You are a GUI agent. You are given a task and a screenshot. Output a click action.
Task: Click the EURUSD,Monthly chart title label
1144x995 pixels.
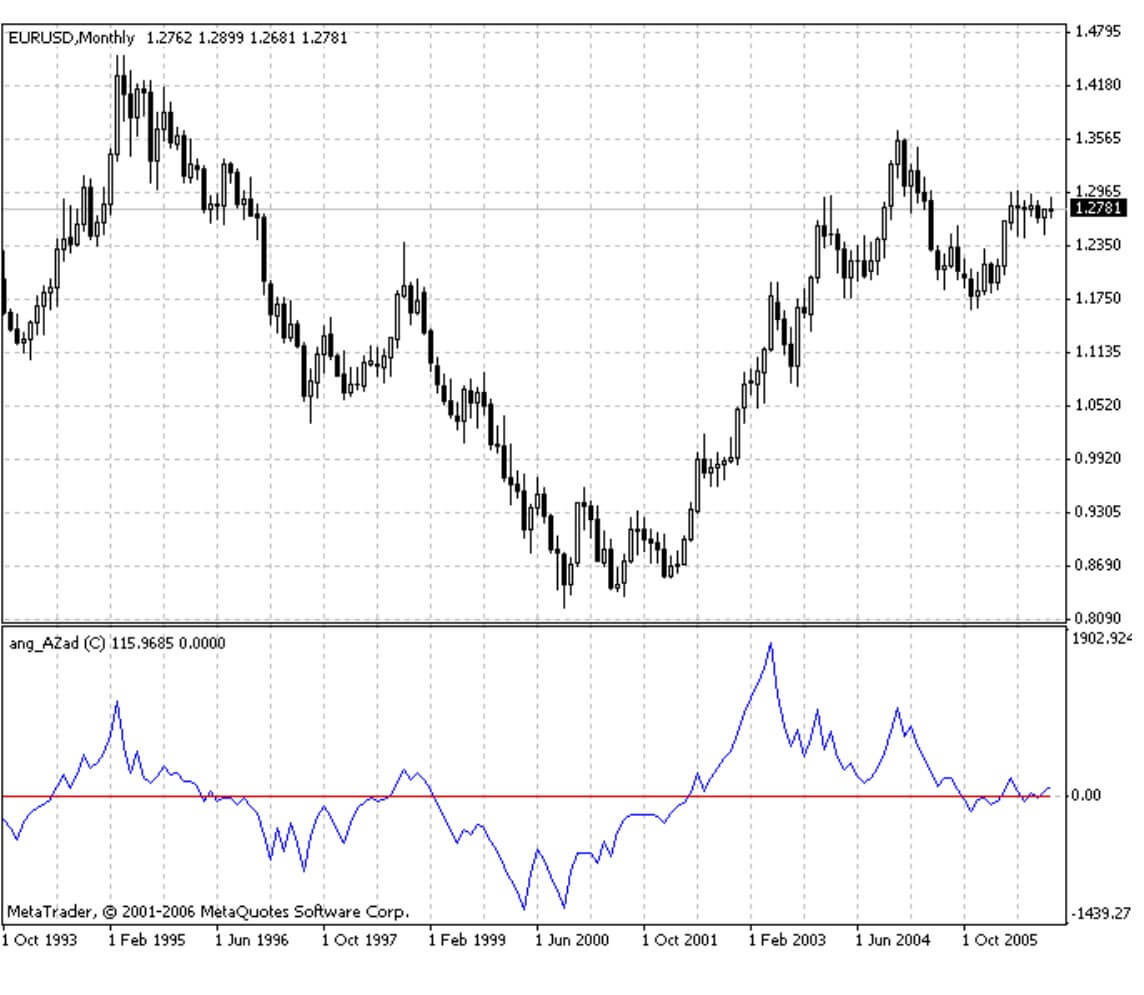(70, 38)
